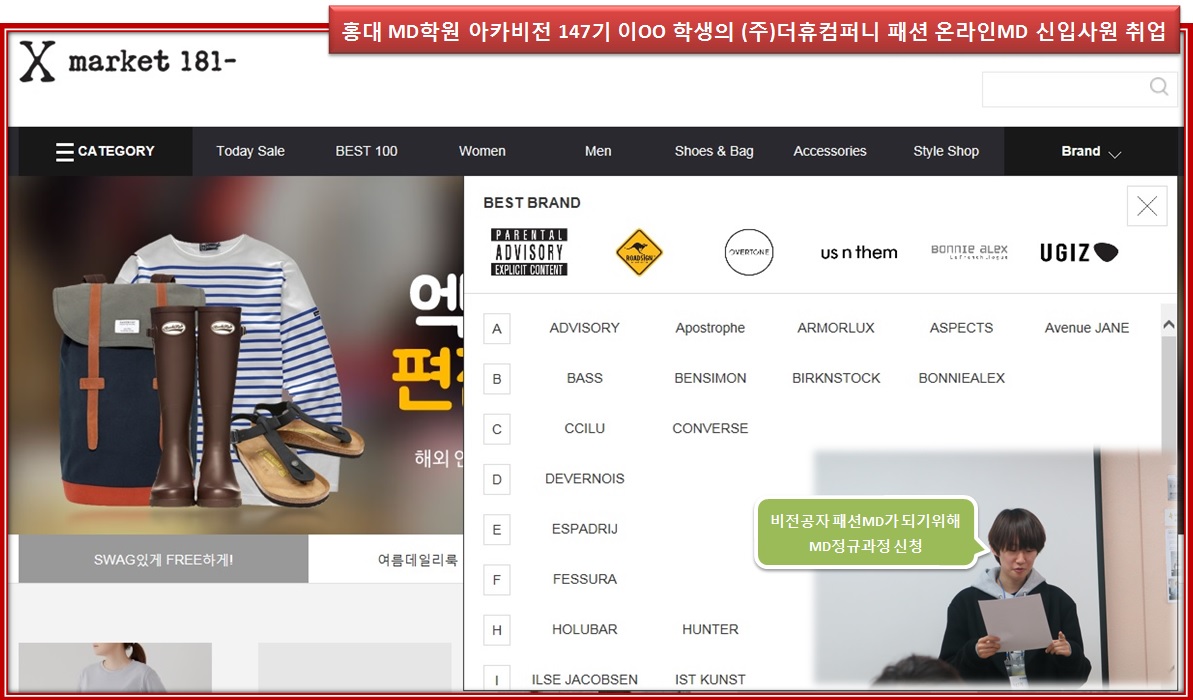1193x700 pixels.
Task: Click the main banner with boots and backpack
Action: point(236,355)
